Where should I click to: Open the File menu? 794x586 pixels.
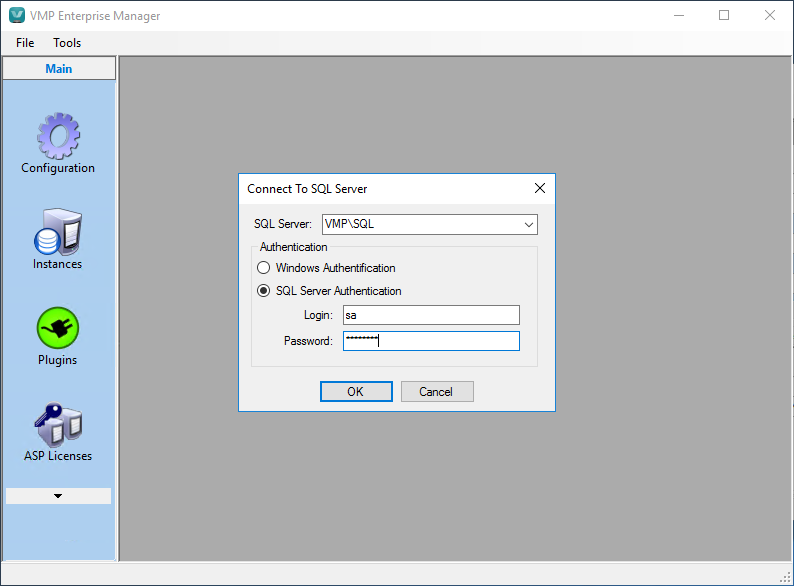tap(25, 43)
